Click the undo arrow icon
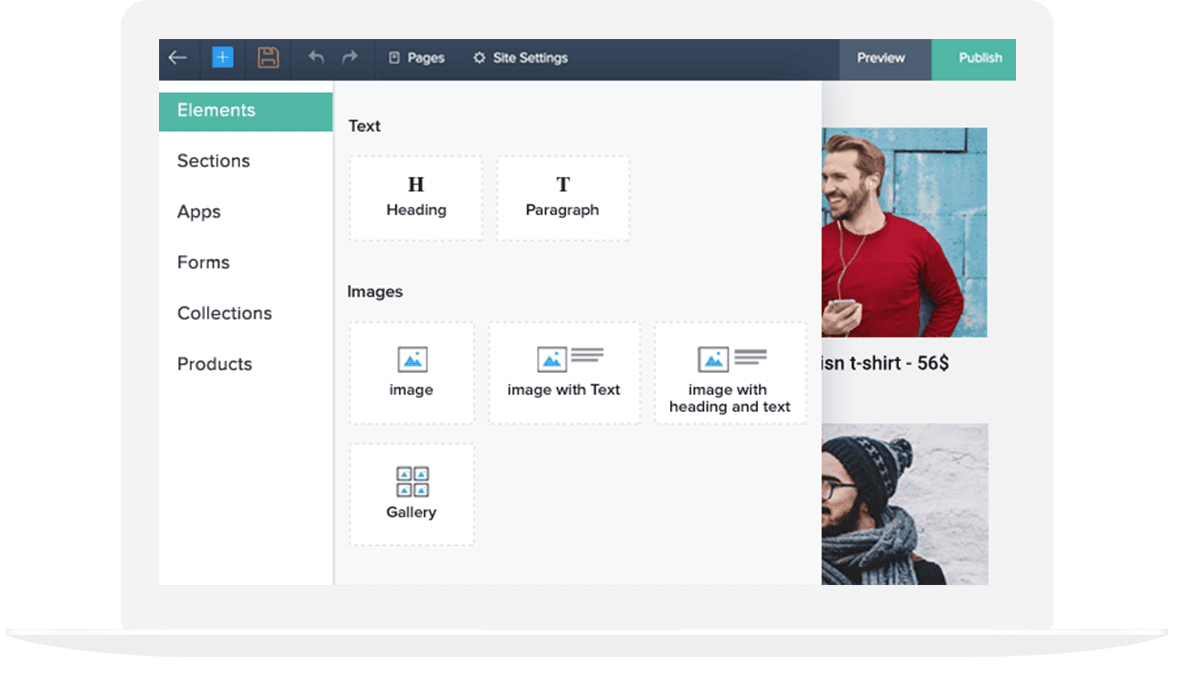The image size is (1184, 676). pyautogui.click(x=316, y=57)
